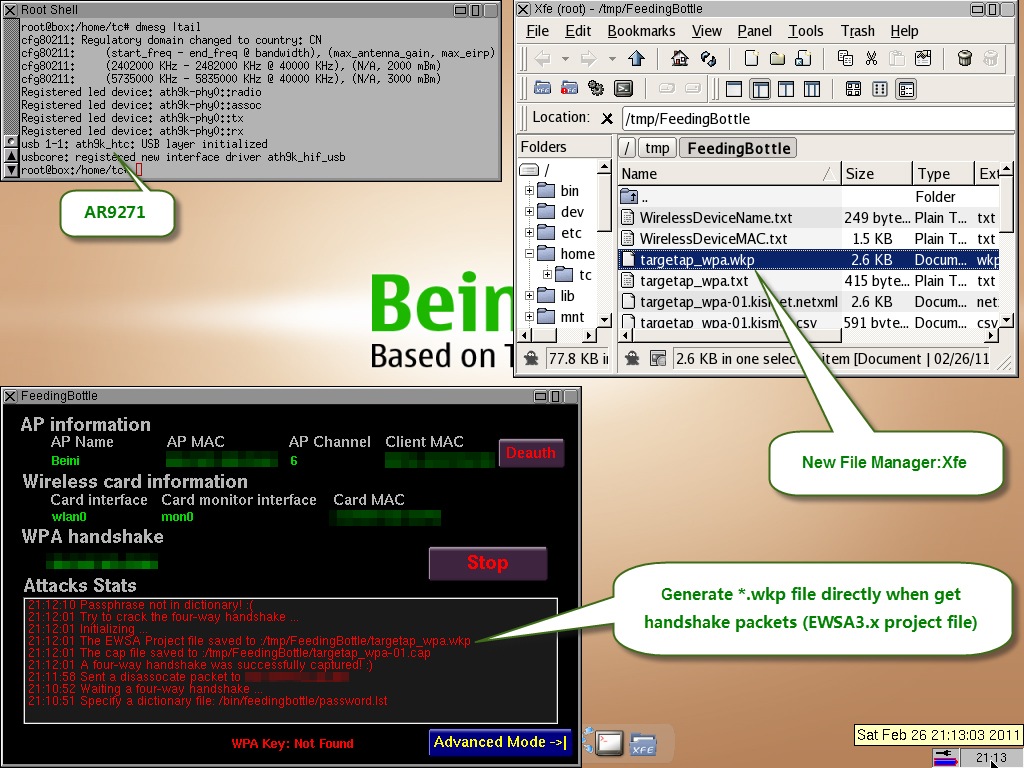Screen dimensions: 1024x768
Task: Sort files by the Type column header
Action: point(943,174)
